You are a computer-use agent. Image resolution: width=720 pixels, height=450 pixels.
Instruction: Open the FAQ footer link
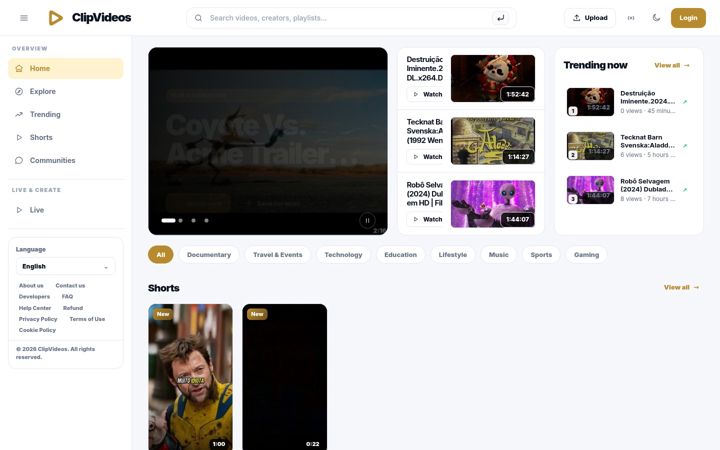pos(68,297)
